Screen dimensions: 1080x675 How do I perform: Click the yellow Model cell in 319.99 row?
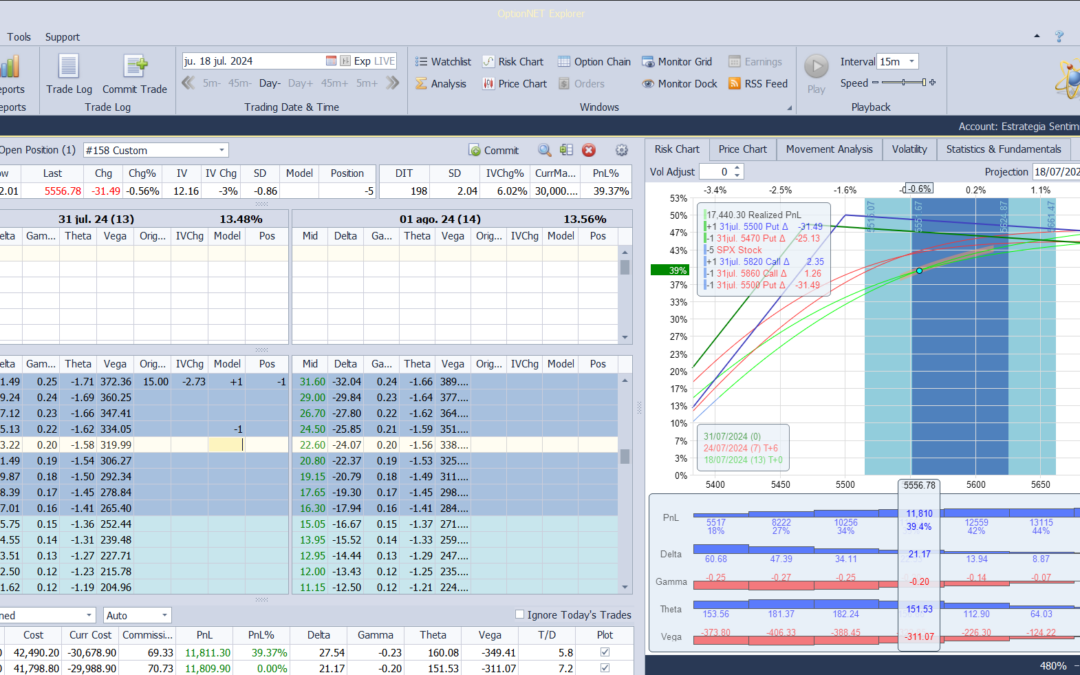point(227,445)
